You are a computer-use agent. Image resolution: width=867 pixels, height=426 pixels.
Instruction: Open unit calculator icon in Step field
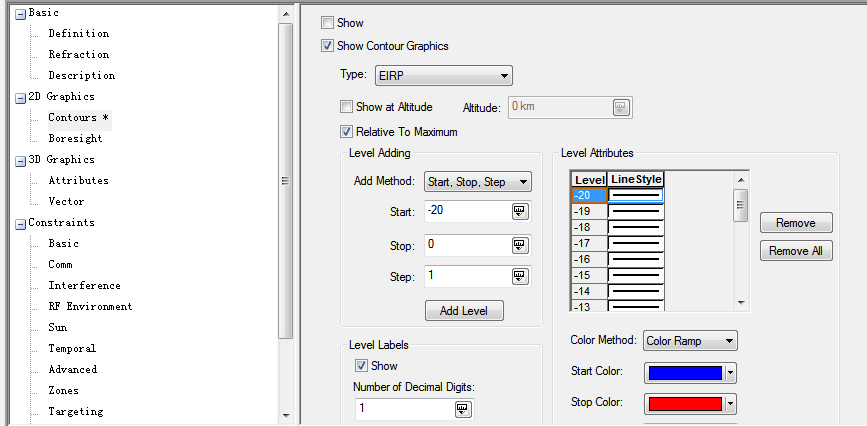coord(519,276)
